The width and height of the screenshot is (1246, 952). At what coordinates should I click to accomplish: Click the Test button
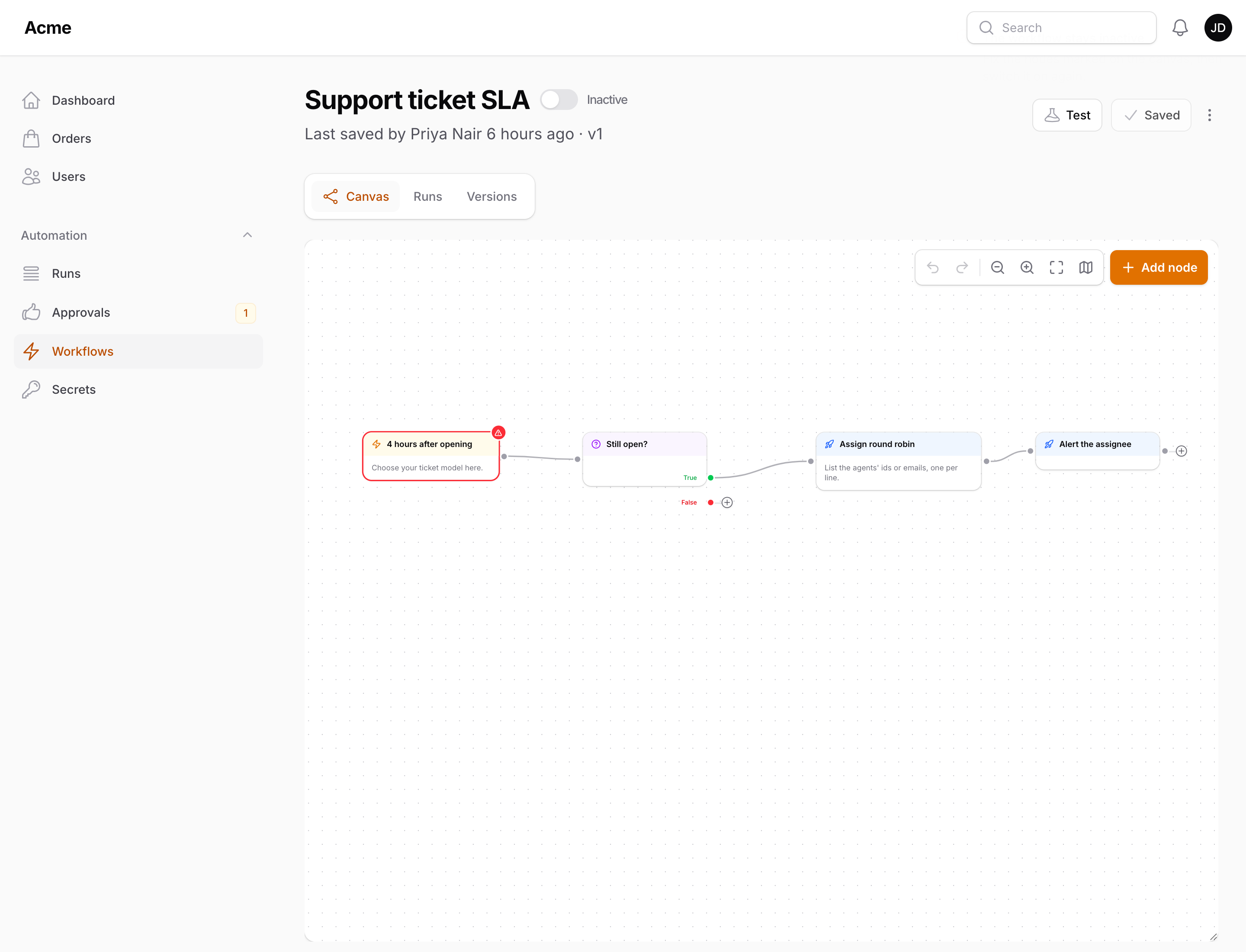point(1067,115)
